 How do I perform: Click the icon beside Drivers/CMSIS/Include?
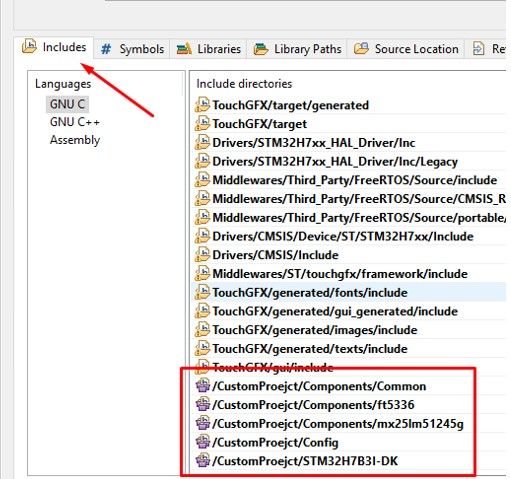point(202,255)
